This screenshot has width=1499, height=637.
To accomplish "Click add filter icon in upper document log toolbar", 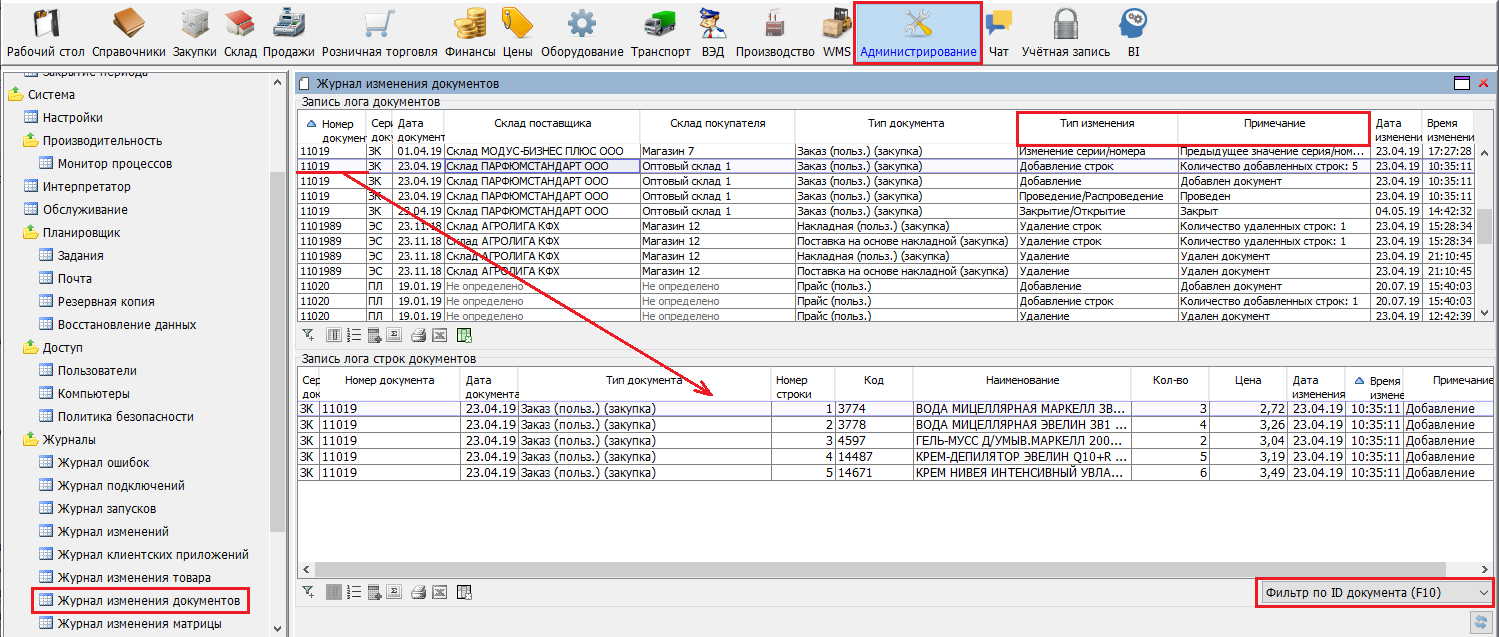I will tap(308, 335).
